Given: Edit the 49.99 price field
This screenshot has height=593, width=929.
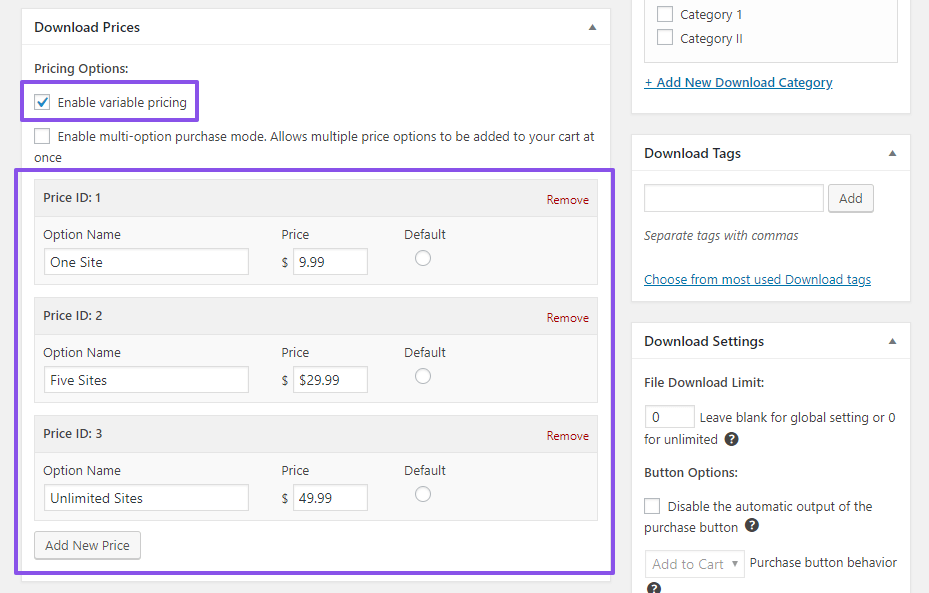Looking at the screenshot, I should click(x=330, y=498).
